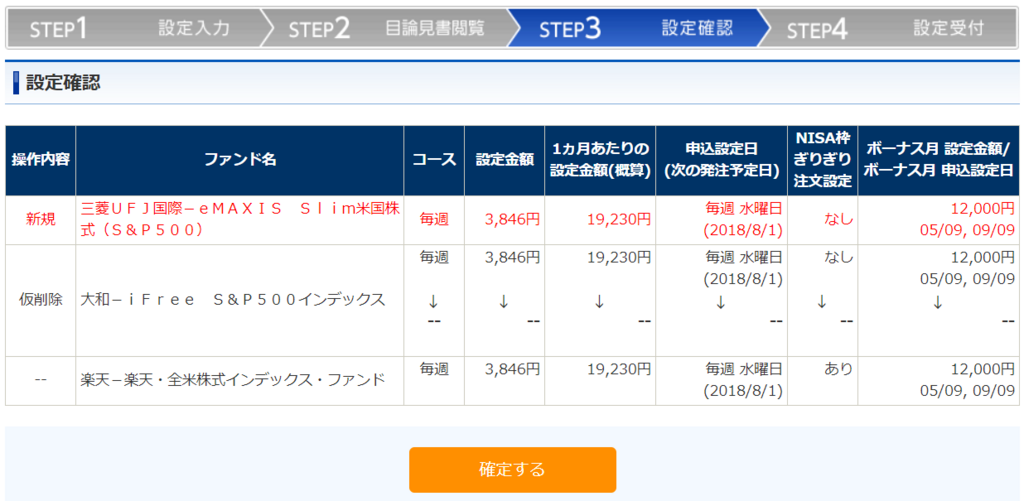1024x501 pixels.
Task: Click 3,846円 amount in 楽天 row
Action: 512,368
